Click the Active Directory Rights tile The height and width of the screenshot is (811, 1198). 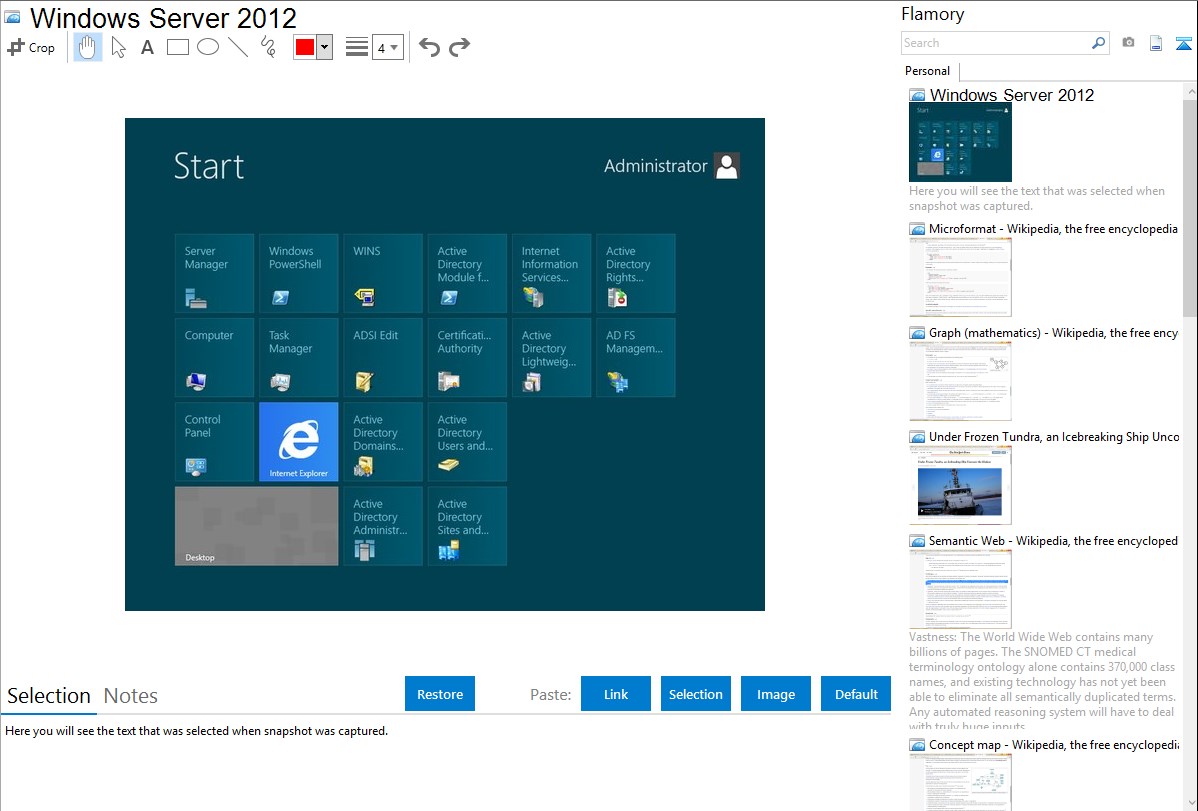coord(636,274)
